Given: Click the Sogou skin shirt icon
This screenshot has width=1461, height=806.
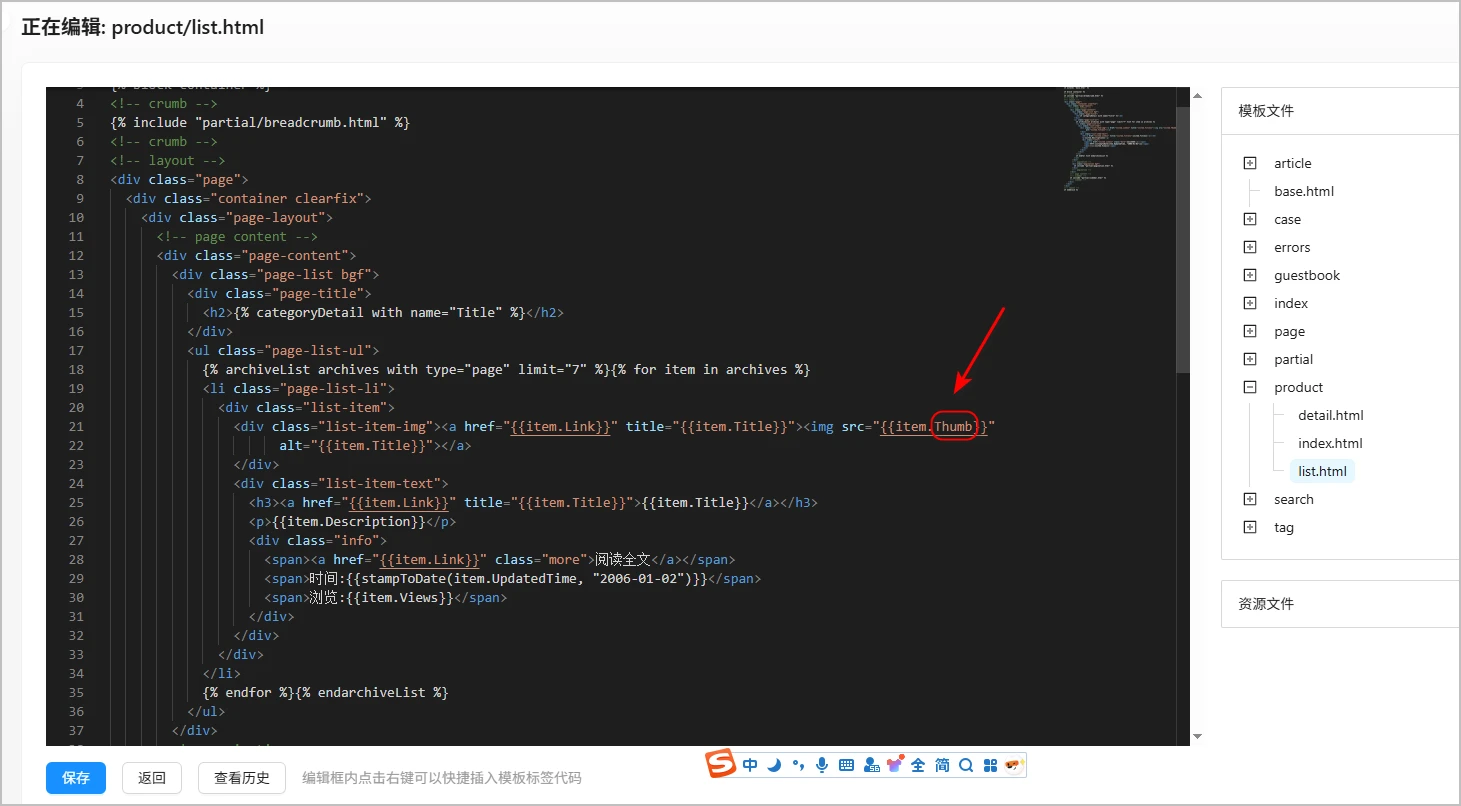Looking at the screenshot, I should point(894,765).
